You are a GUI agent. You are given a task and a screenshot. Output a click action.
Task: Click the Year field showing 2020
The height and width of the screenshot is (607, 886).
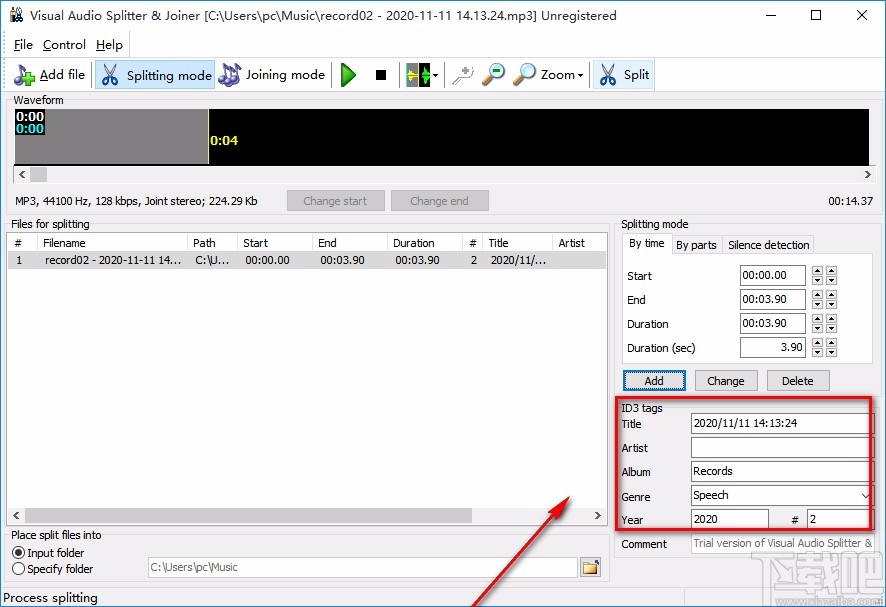[729, 519]
